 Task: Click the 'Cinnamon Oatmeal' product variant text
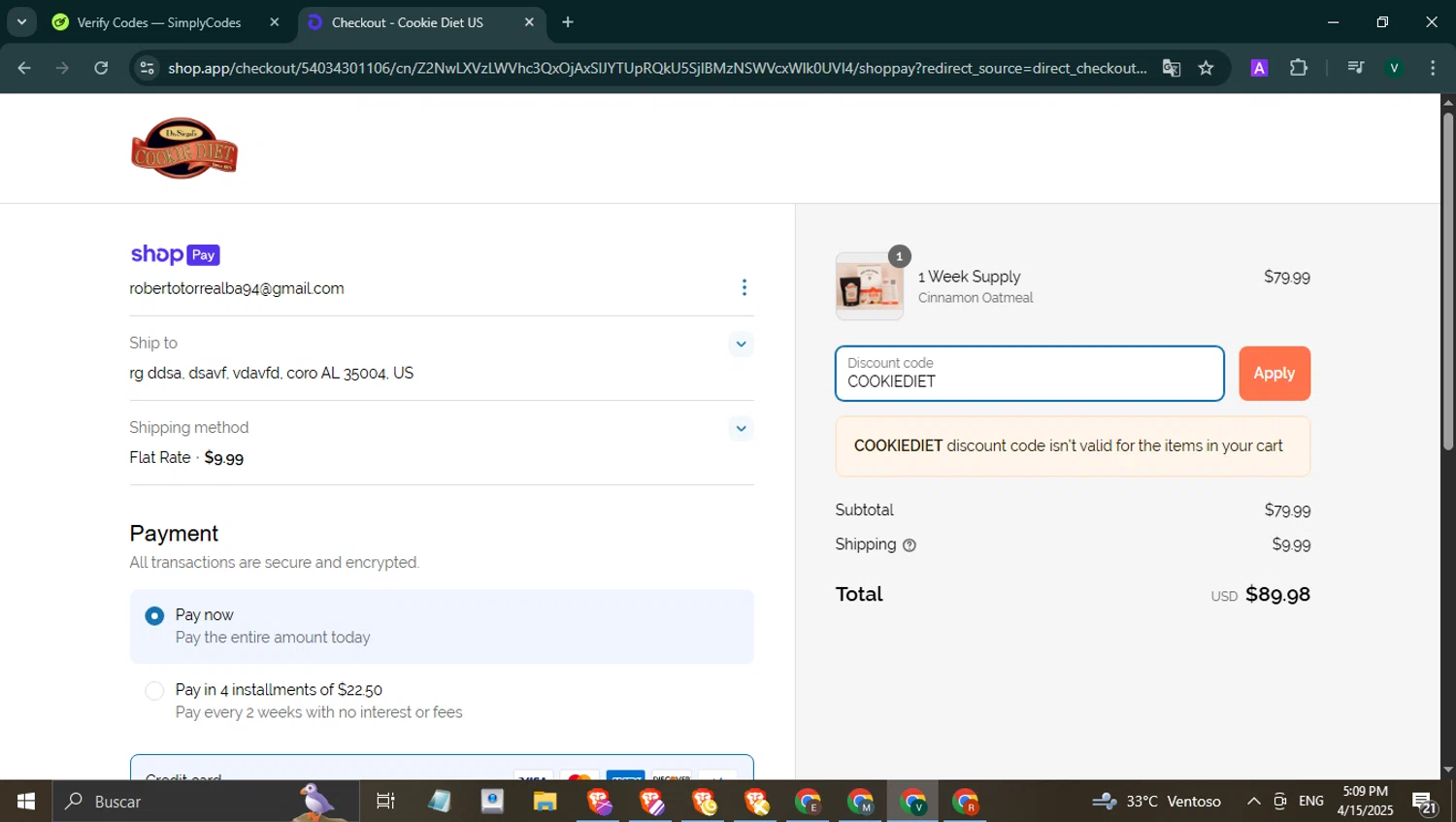coord(976,298)
